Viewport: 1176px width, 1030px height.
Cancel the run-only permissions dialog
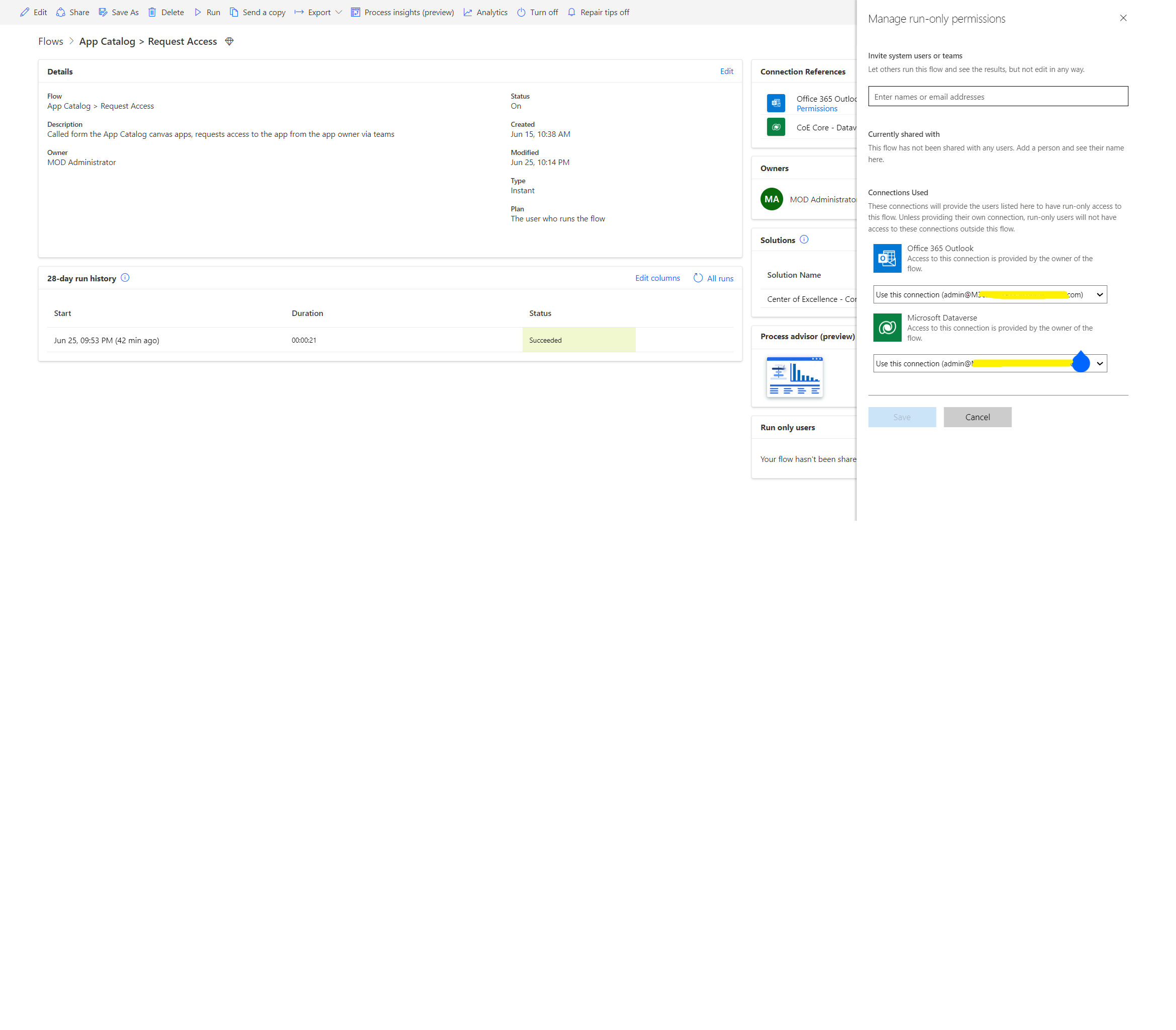coord(977,417)
